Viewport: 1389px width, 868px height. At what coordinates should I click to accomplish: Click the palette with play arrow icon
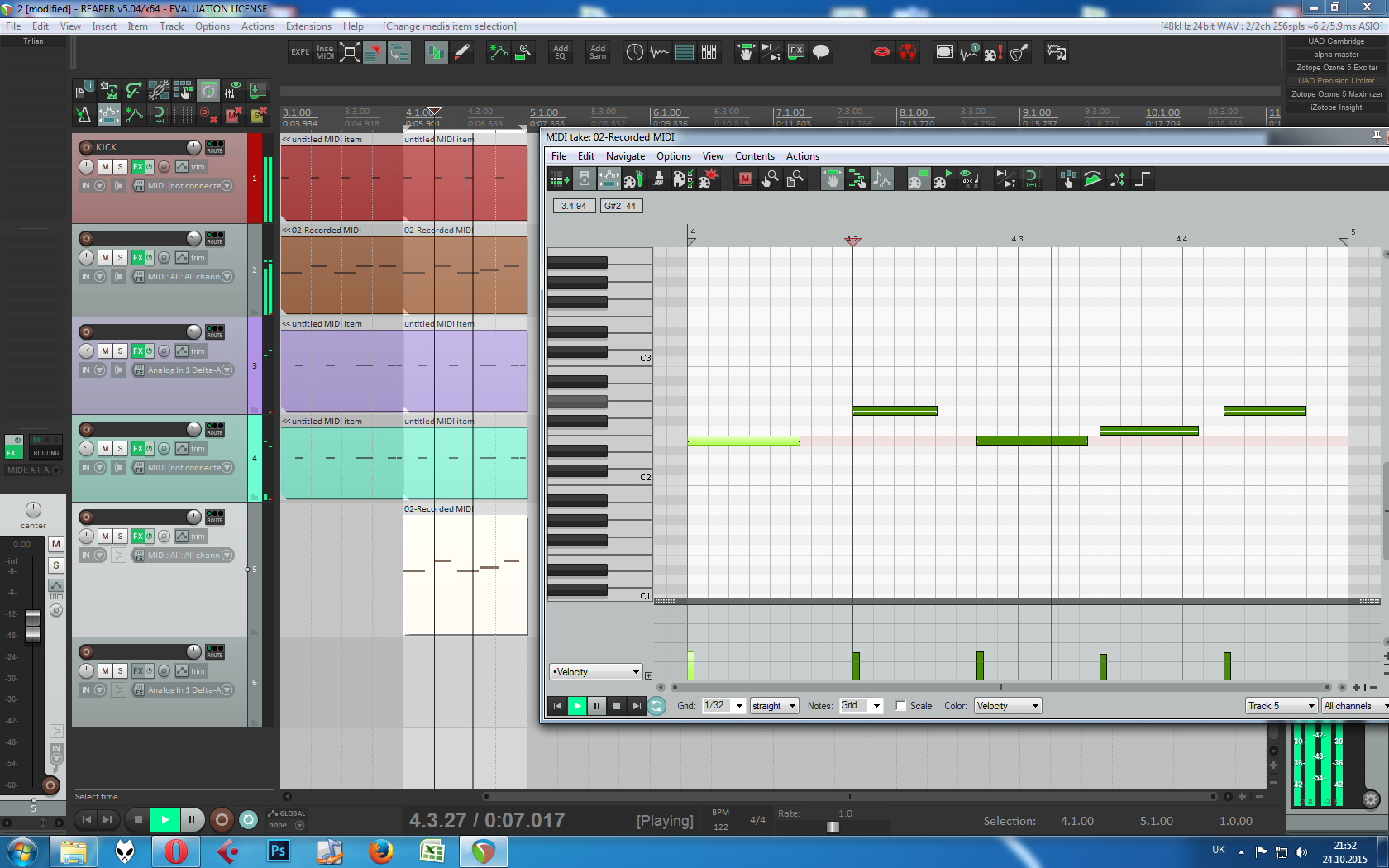943,179
